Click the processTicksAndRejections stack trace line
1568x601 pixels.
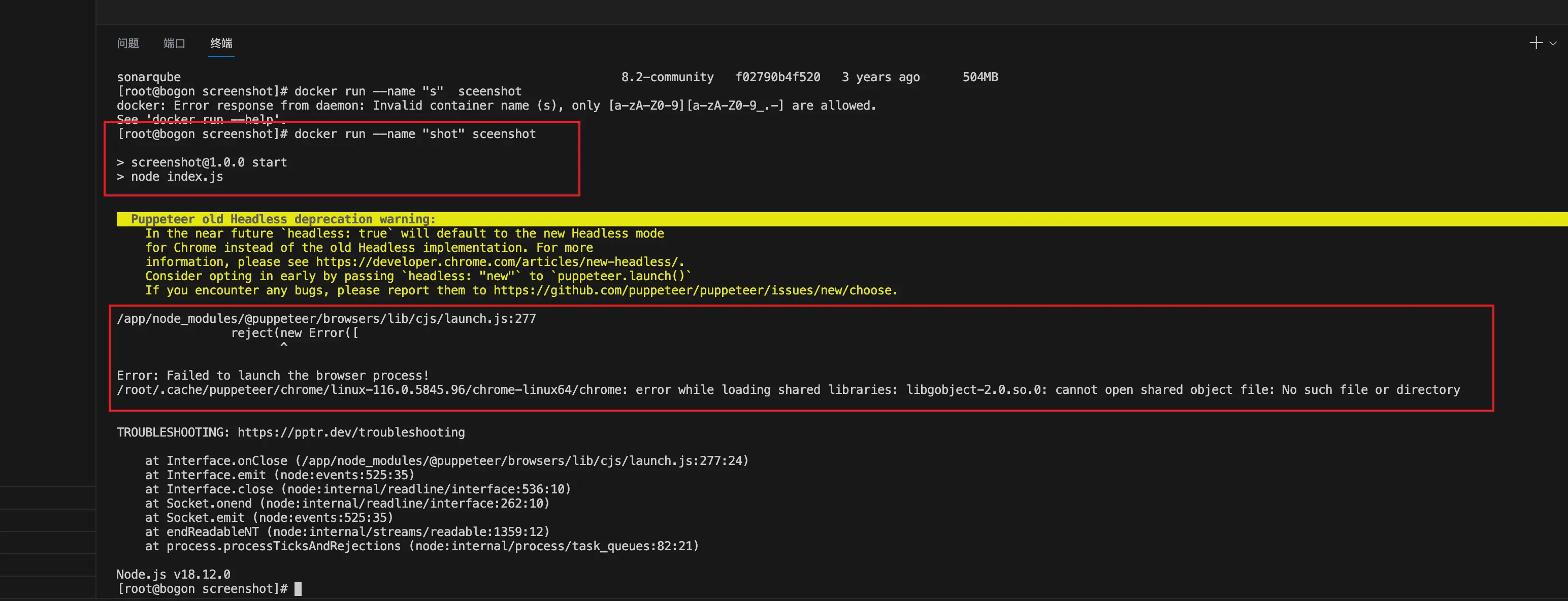[422, 546]
